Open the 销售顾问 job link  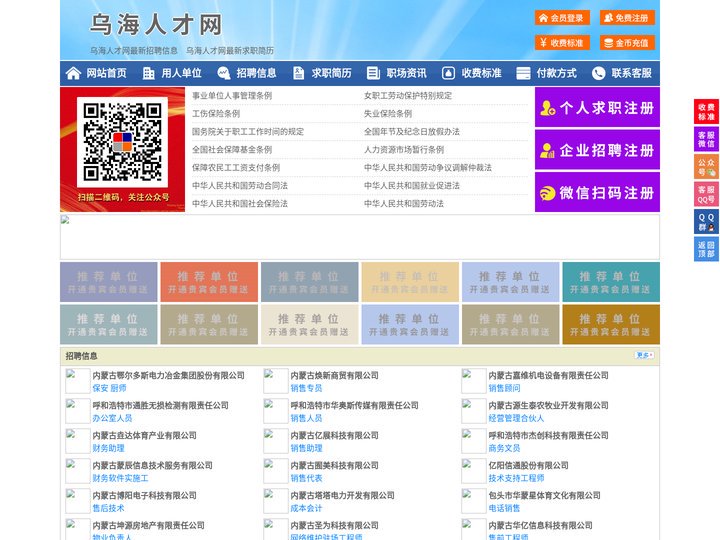click(x=504, y=388)
